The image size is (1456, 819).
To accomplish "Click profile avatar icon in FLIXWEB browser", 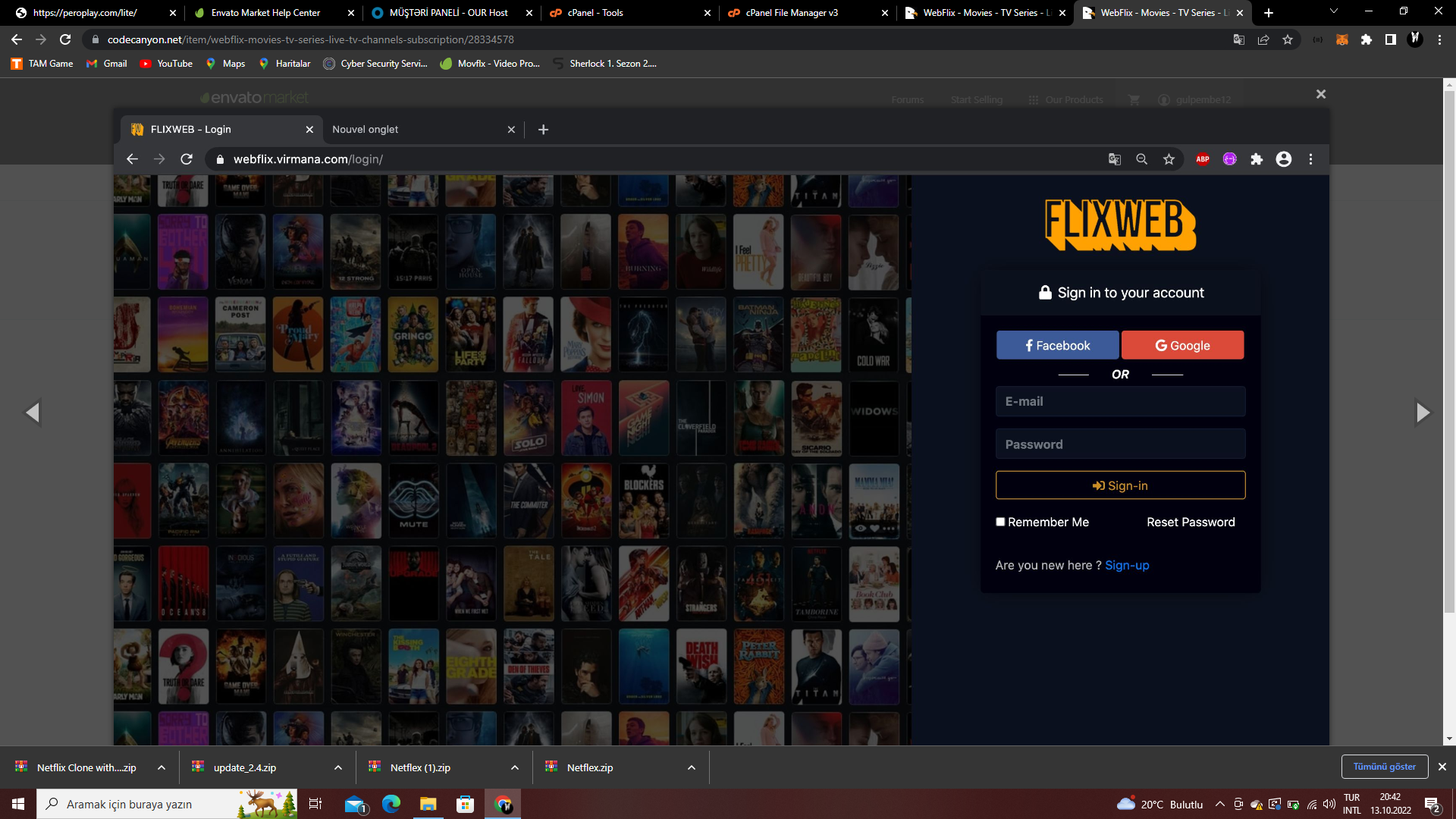I will coord(1284,159).
